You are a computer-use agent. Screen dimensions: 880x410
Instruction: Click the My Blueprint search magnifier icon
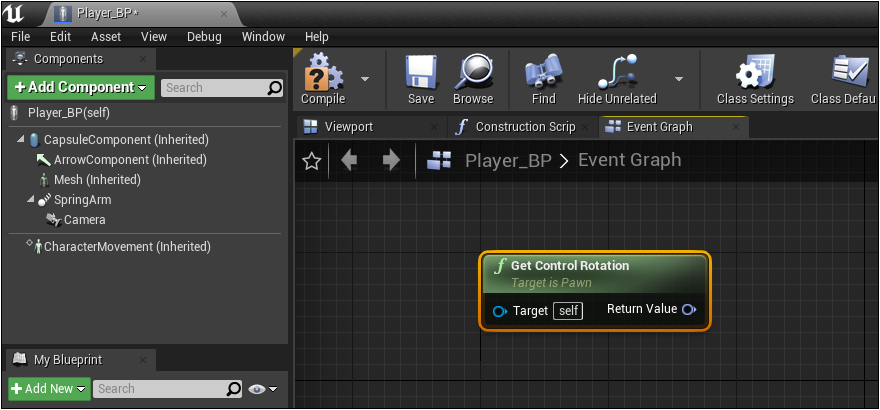pyautogui.click(x=234, y=389)
